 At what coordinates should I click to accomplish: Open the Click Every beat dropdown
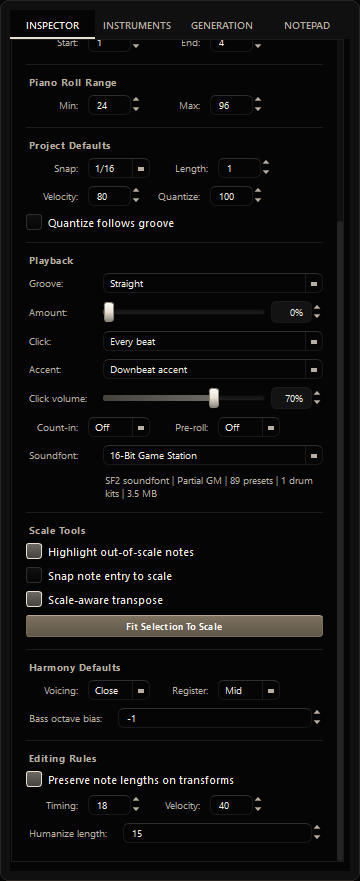pos(213,341)
